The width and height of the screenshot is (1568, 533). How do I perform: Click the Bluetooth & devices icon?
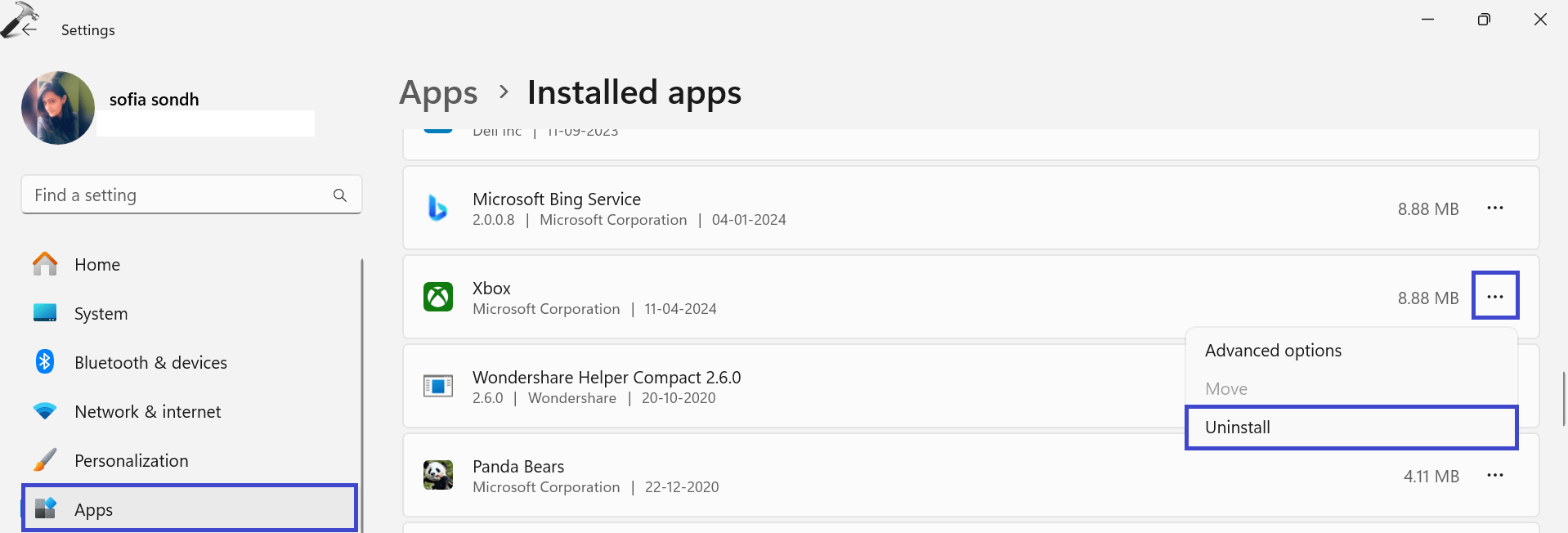44,361
